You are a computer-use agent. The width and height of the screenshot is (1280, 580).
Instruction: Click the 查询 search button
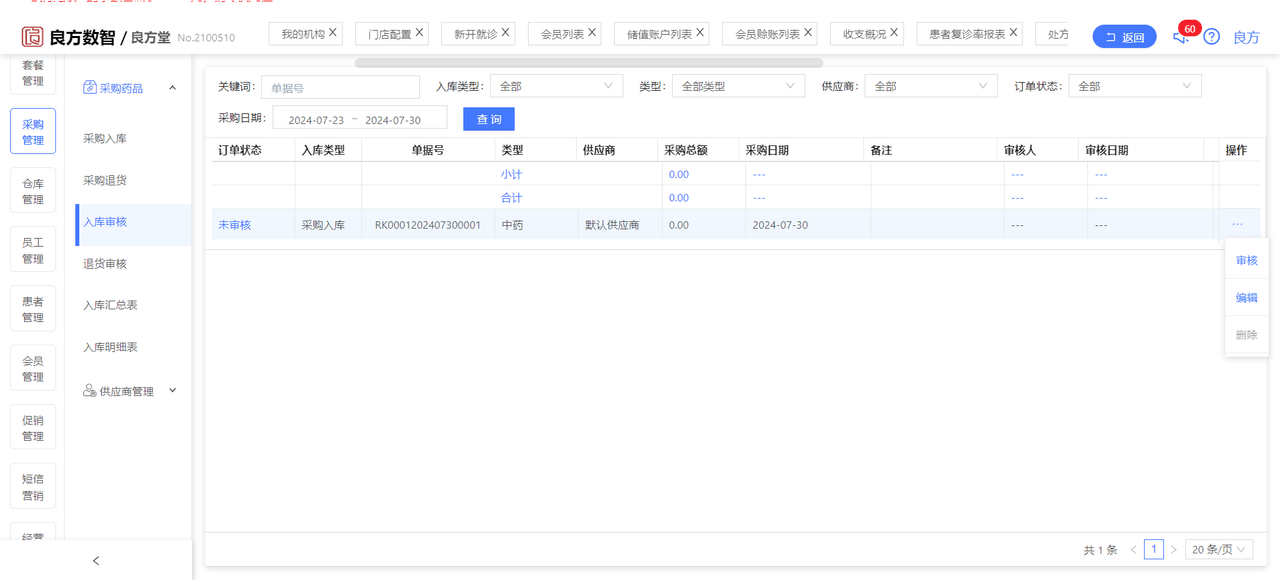point(489,119)
